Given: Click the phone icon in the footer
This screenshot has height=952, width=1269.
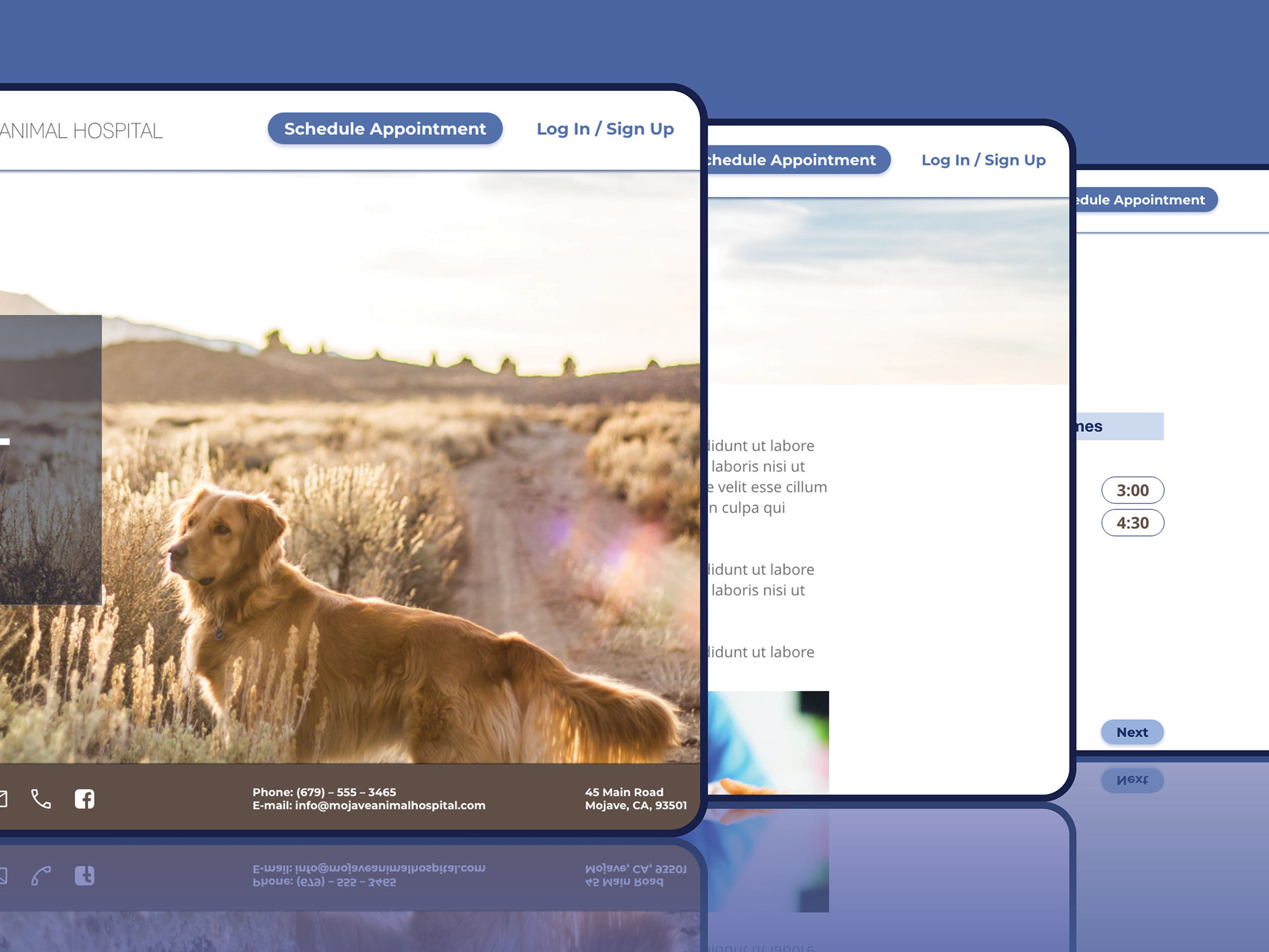Looking at the screenshot, I should pos(41,799).
